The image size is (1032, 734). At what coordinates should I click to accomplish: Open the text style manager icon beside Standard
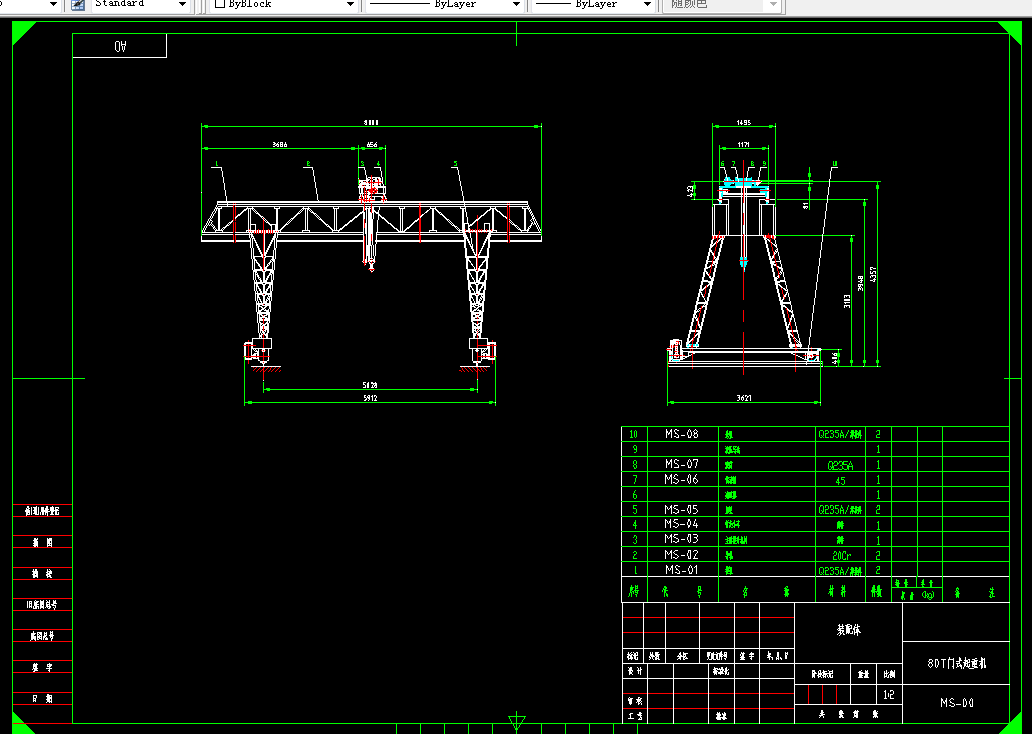[x=78, y=5]
